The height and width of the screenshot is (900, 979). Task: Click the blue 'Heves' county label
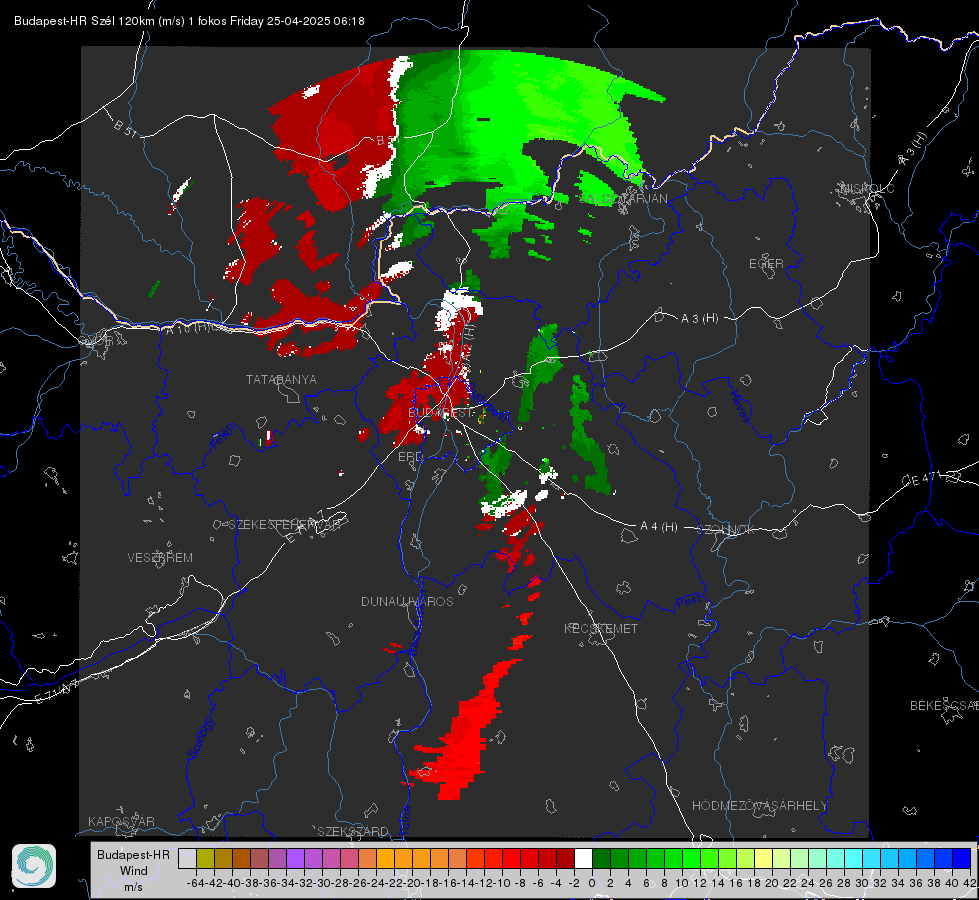coord(738,406)
